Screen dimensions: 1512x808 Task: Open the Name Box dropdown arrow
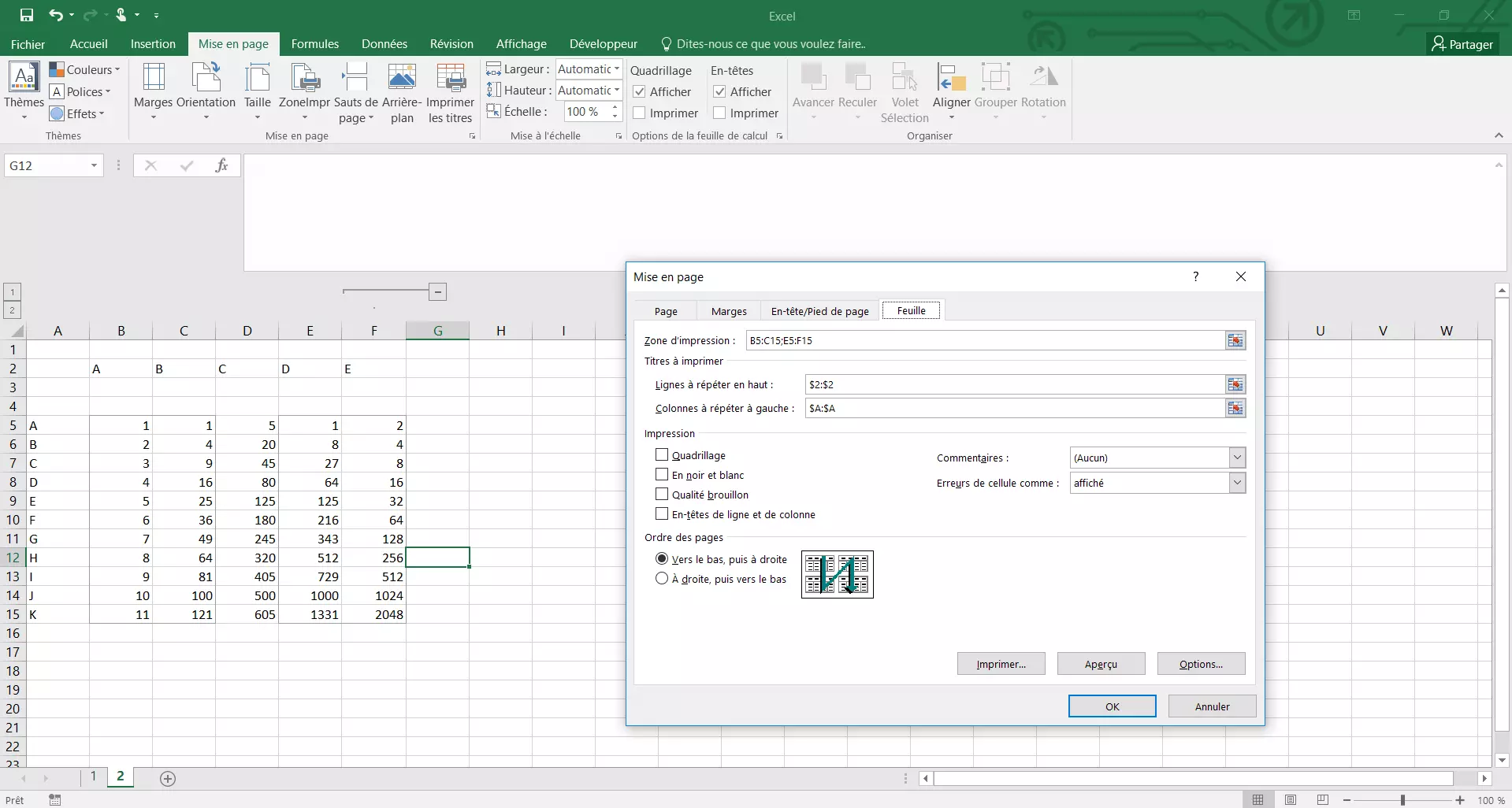coord(94,165)
